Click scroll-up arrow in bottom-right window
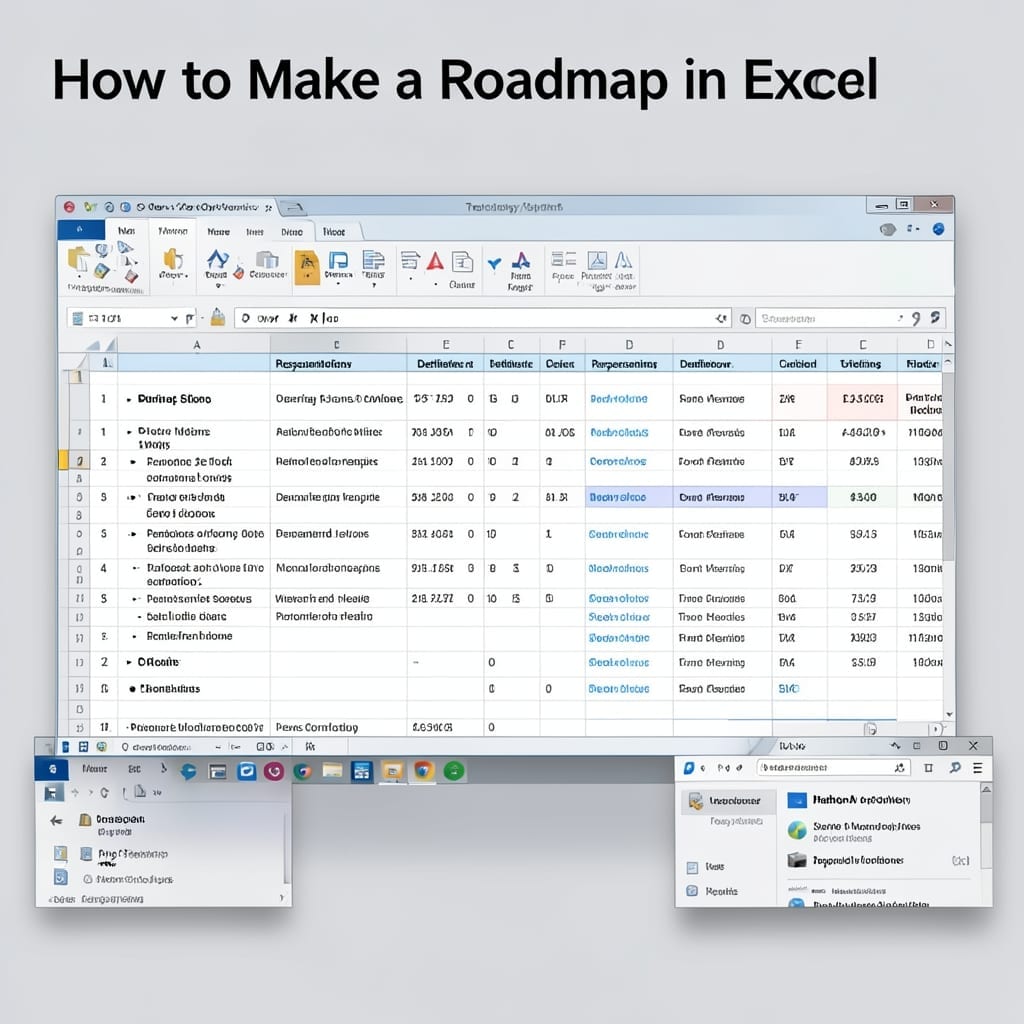The height and width of the screenshot is (1024, 1024). click(x=986, y=790)
